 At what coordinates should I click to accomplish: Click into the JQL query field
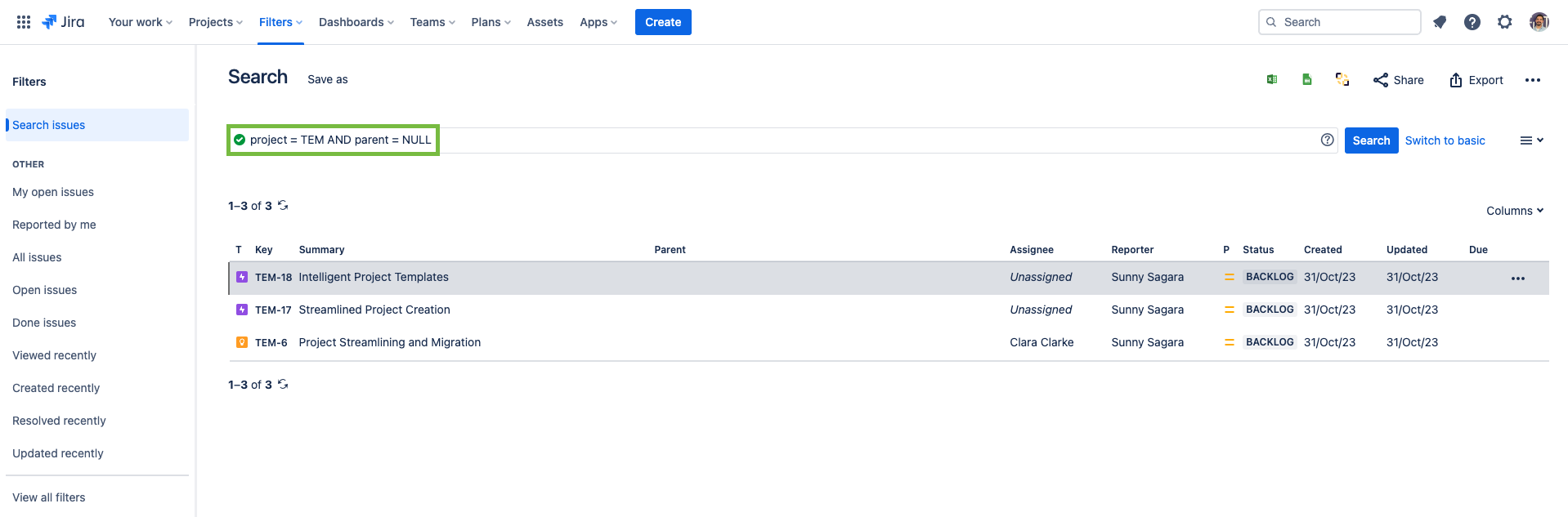coord(818,140)
